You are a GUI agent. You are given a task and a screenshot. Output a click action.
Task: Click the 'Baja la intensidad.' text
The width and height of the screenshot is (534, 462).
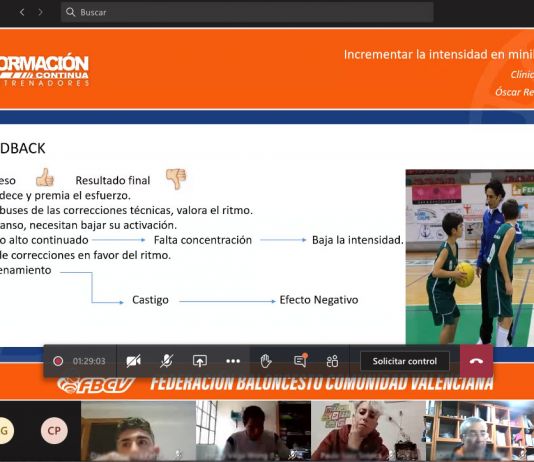tap(358, 240)
